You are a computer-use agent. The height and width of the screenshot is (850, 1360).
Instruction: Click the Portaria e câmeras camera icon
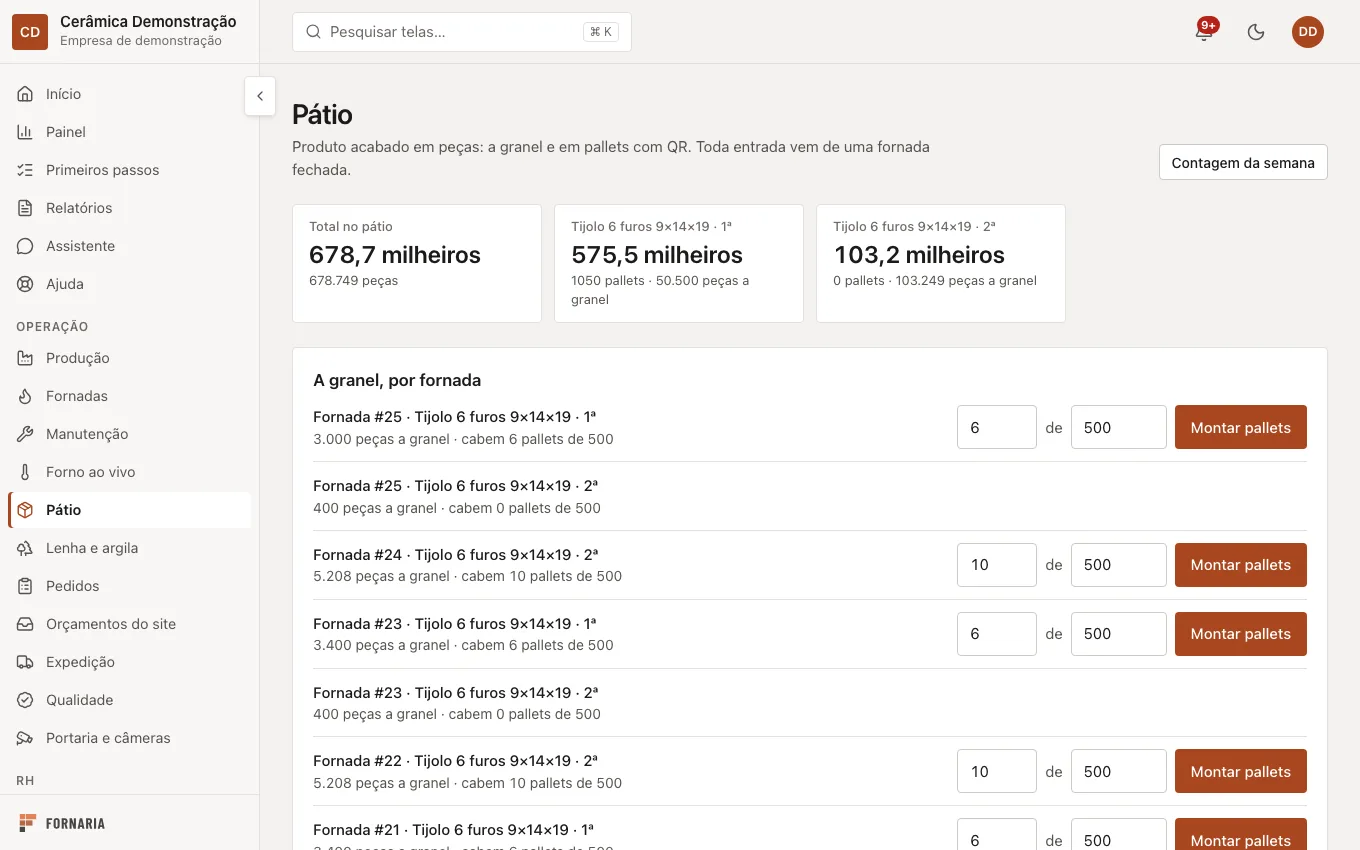click(x=25, y=738)
